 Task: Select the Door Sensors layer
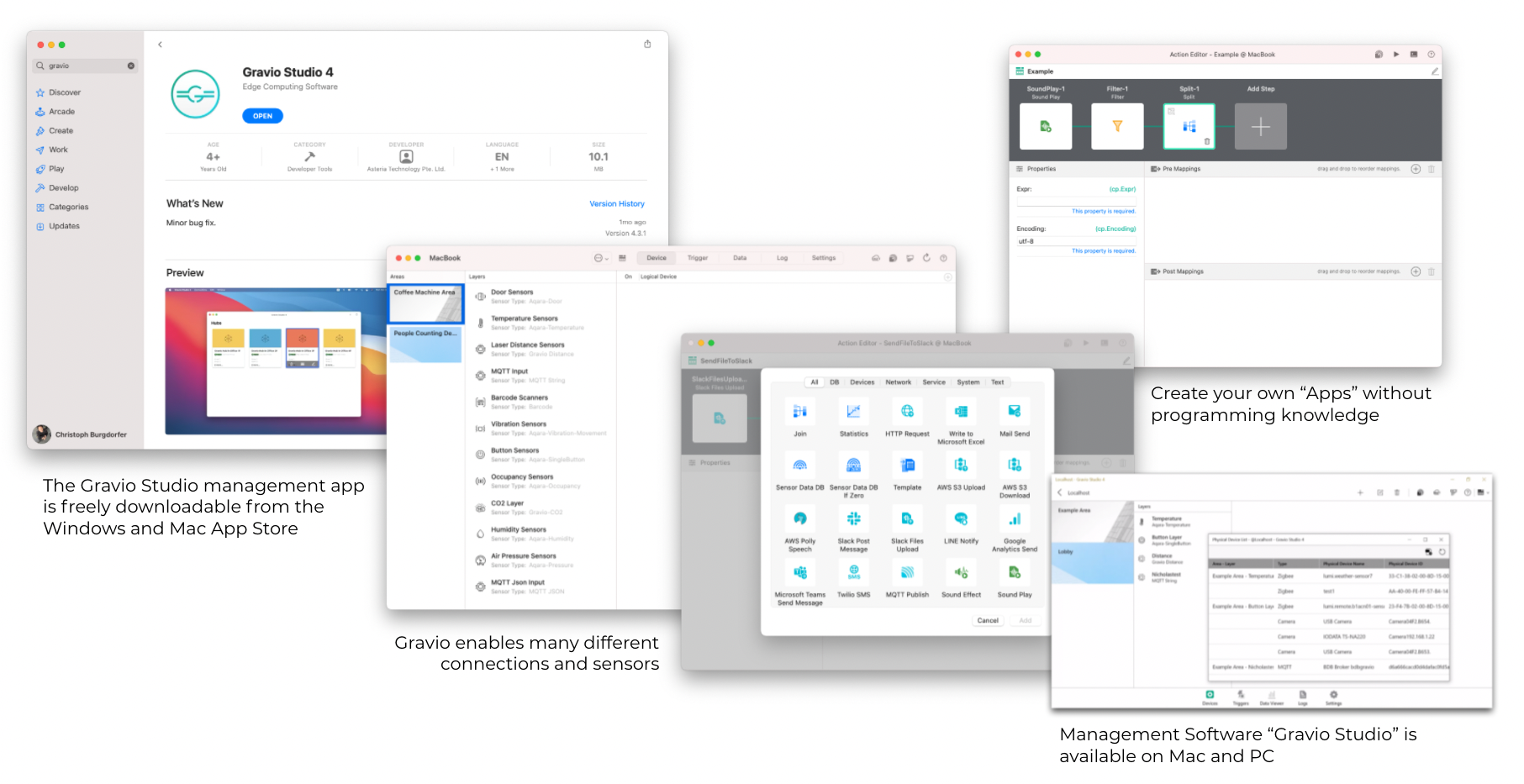tap(541, 296)
